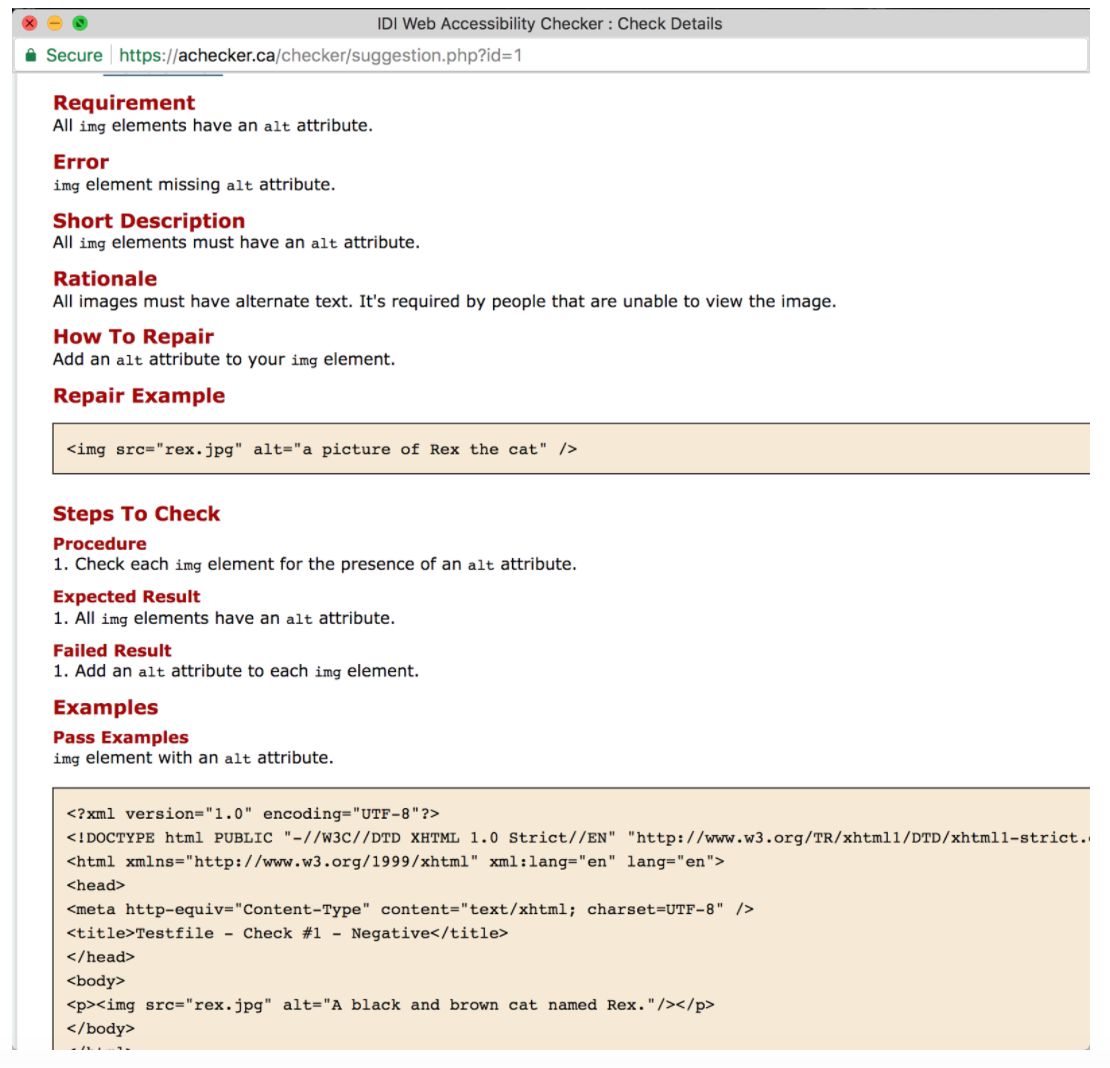Click the rex.jpg repair example code line
This screenshot has width=1110, height=1068.
click(x=321, y=449)
